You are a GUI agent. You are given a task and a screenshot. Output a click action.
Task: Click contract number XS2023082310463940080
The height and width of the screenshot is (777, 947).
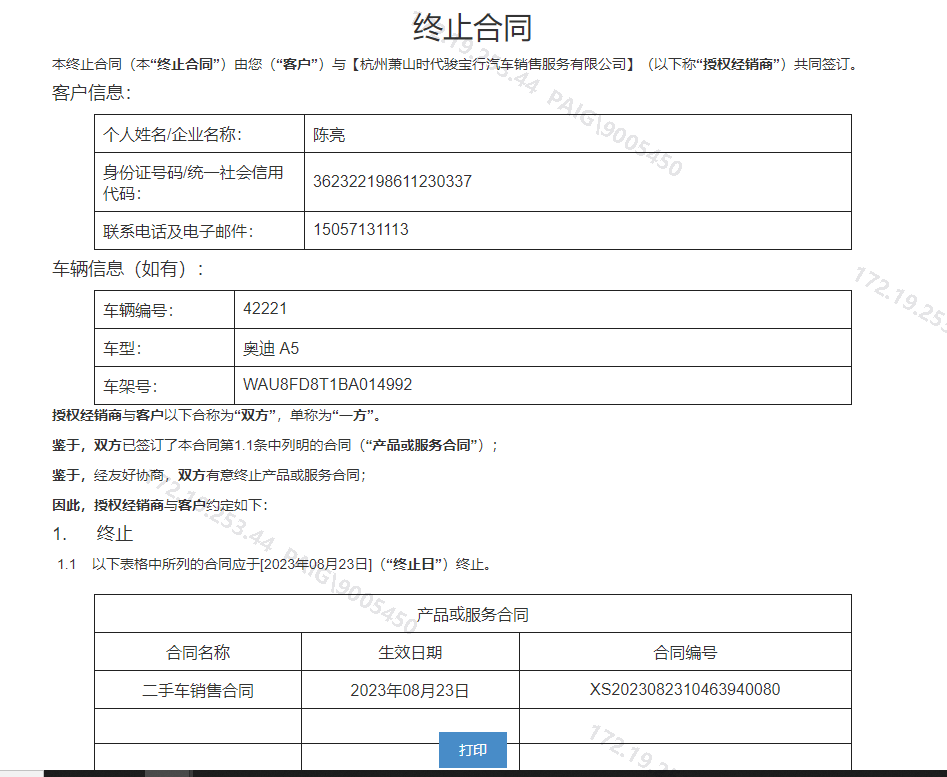click(685, 689)
